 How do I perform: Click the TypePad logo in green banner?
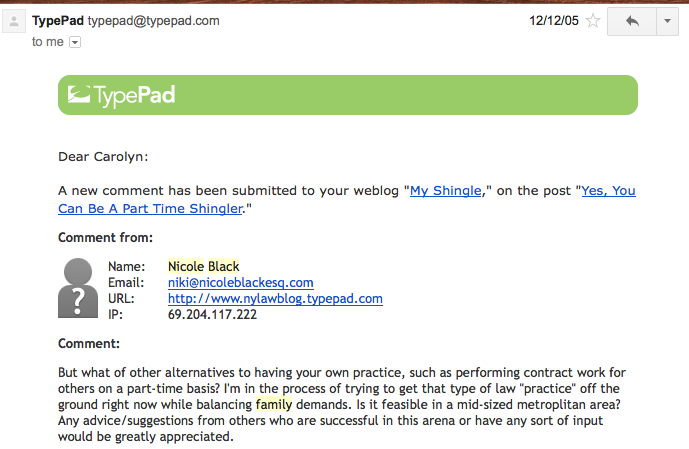120,95
